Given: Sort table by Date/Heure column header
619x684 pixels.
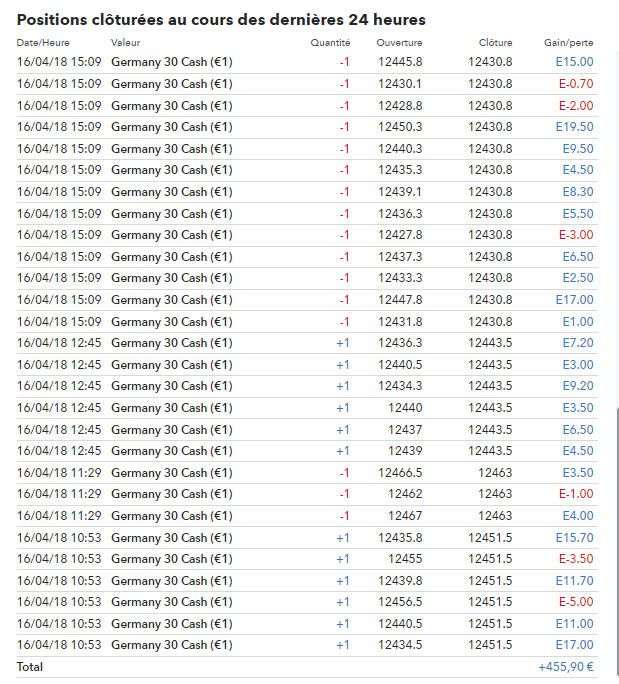Looking at the screenshot, I should [40, 43].
